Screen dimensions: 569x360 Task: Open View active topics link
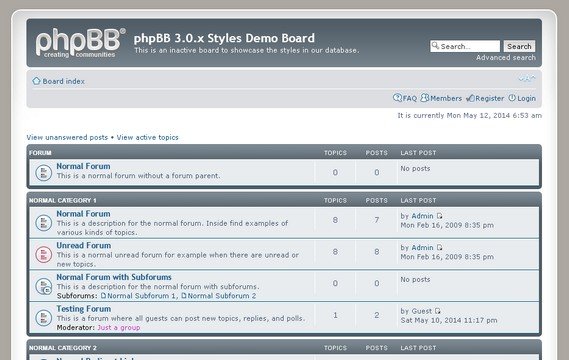pos(147,137)
